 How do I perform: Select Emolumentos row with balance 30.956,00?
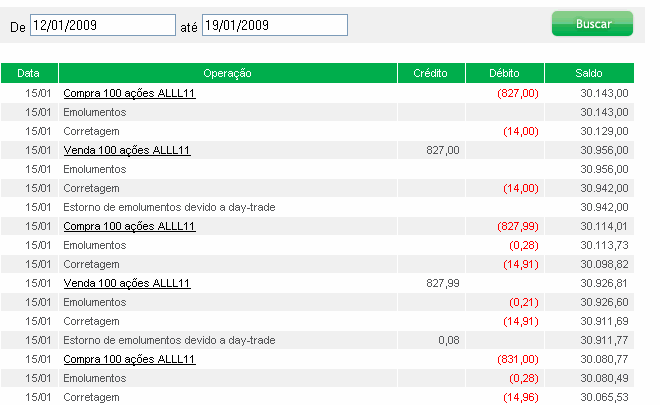[317, 169]
